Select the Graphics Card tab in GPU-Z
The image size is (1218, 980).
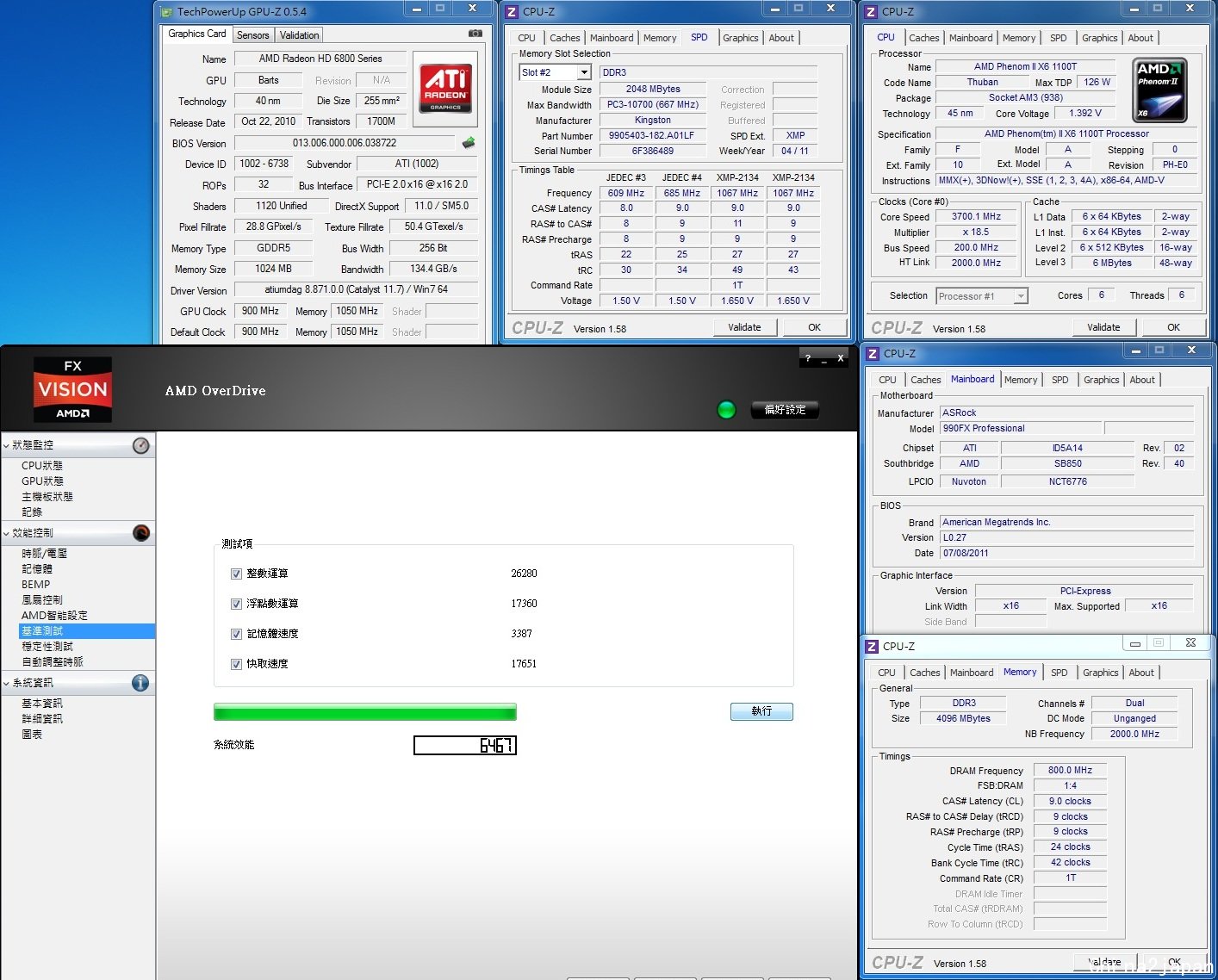point(197,34)
